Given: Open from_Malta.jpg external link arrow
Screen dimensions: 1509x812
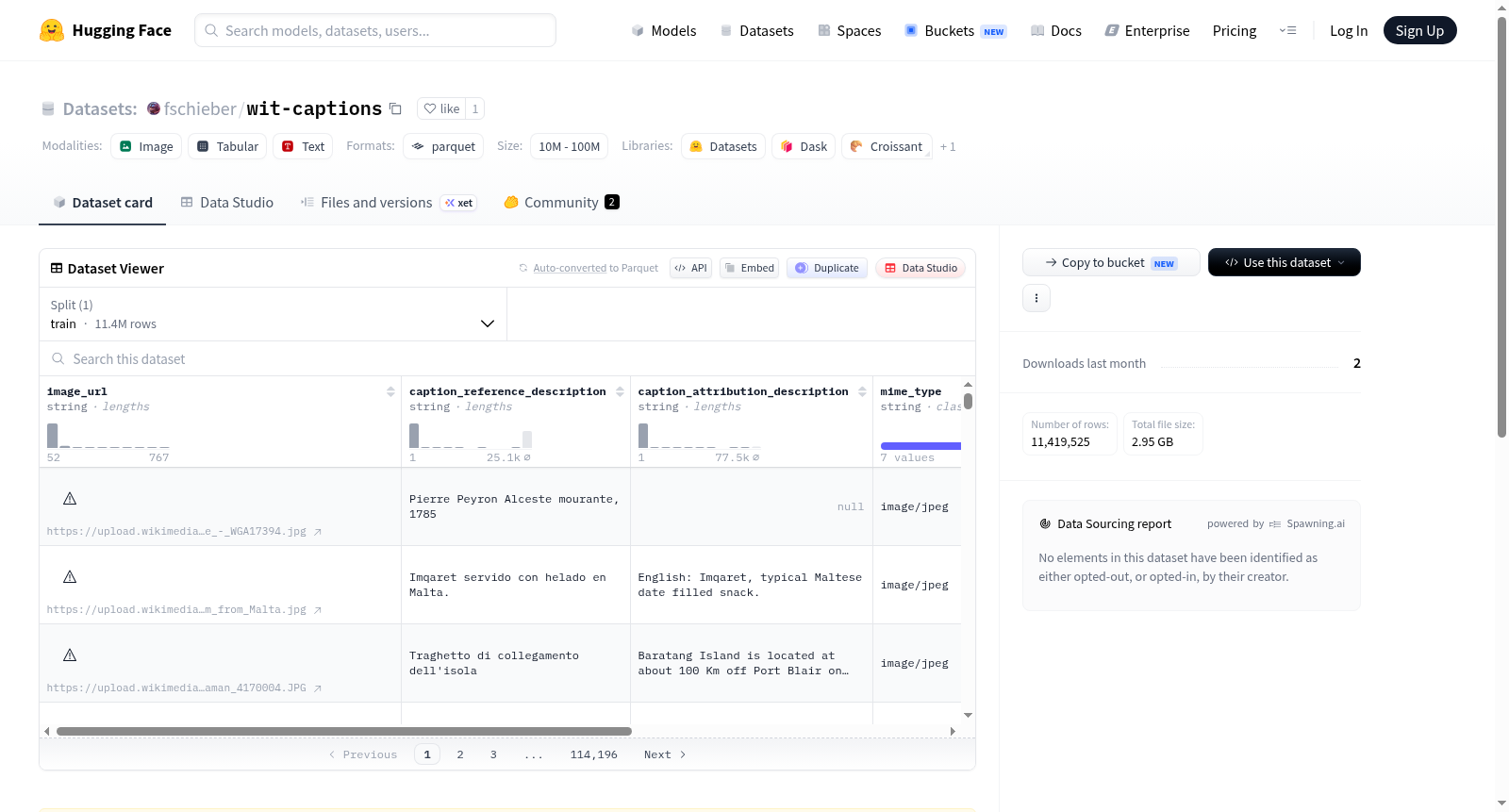Looking at the screenshot, I should (318, 610).
